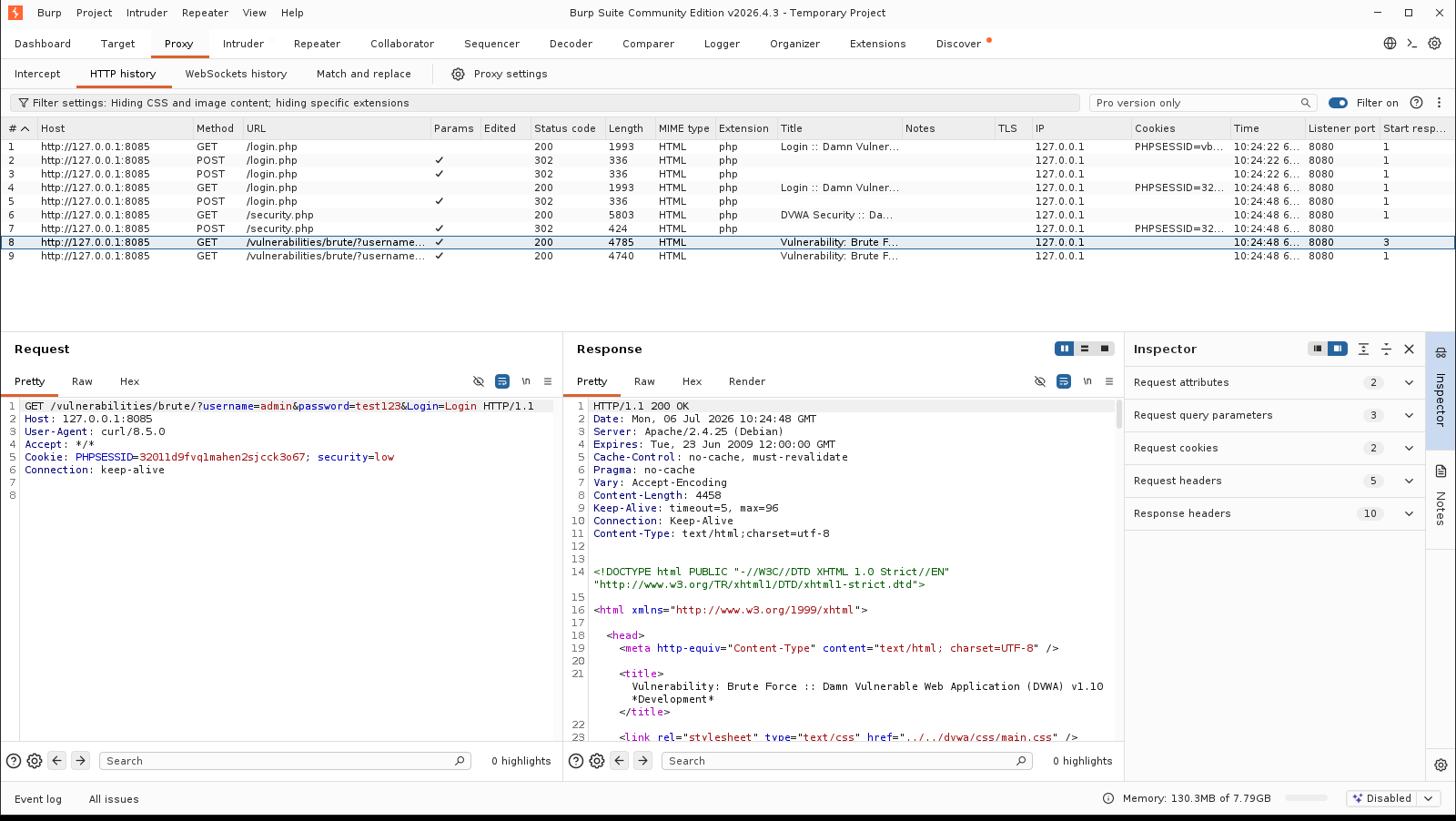Open Match and replace sub-tab
The width and height of the screenshot is (1456, 821).
point(363,74)
